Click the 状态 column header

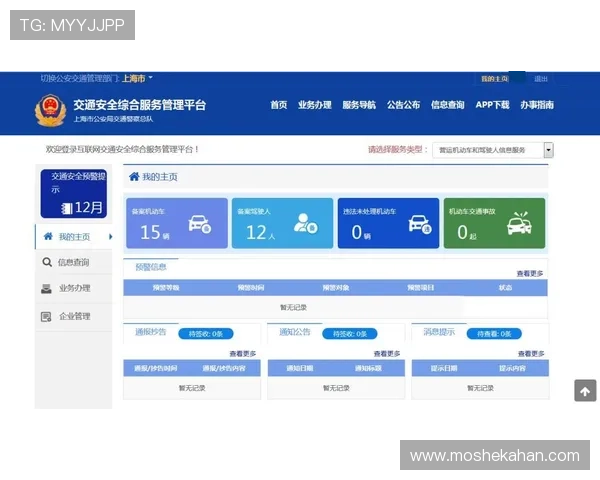505,287
